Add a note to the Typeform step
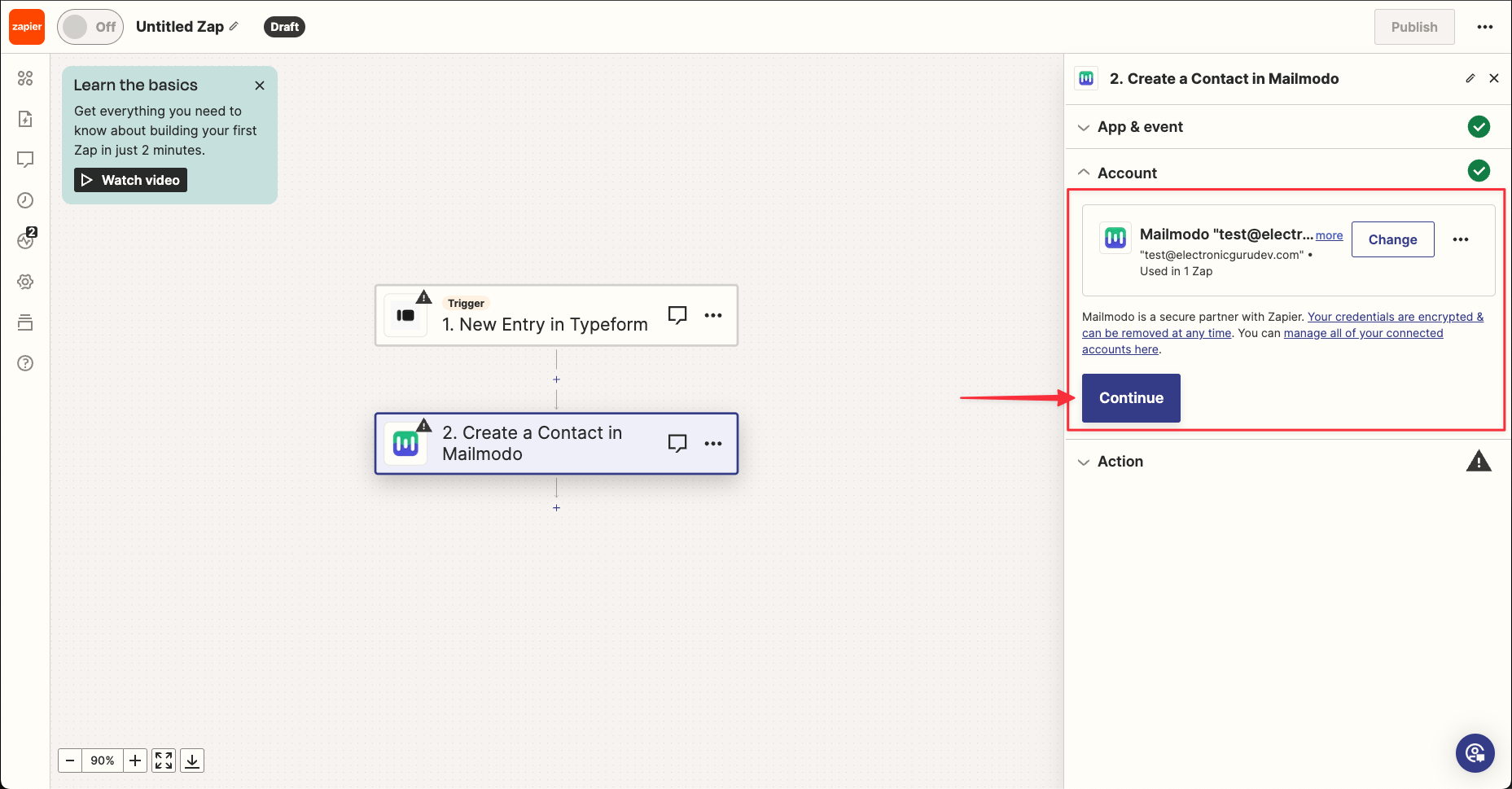Viewport: 1512px width, 789px height. tap(677, 315)
